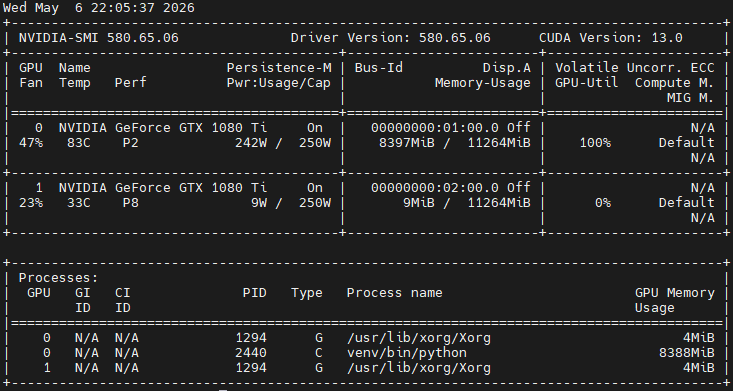Click GPU 1 fan speed 23%
733x391 pixels.
pyautogui.click(x=31, y=203)
